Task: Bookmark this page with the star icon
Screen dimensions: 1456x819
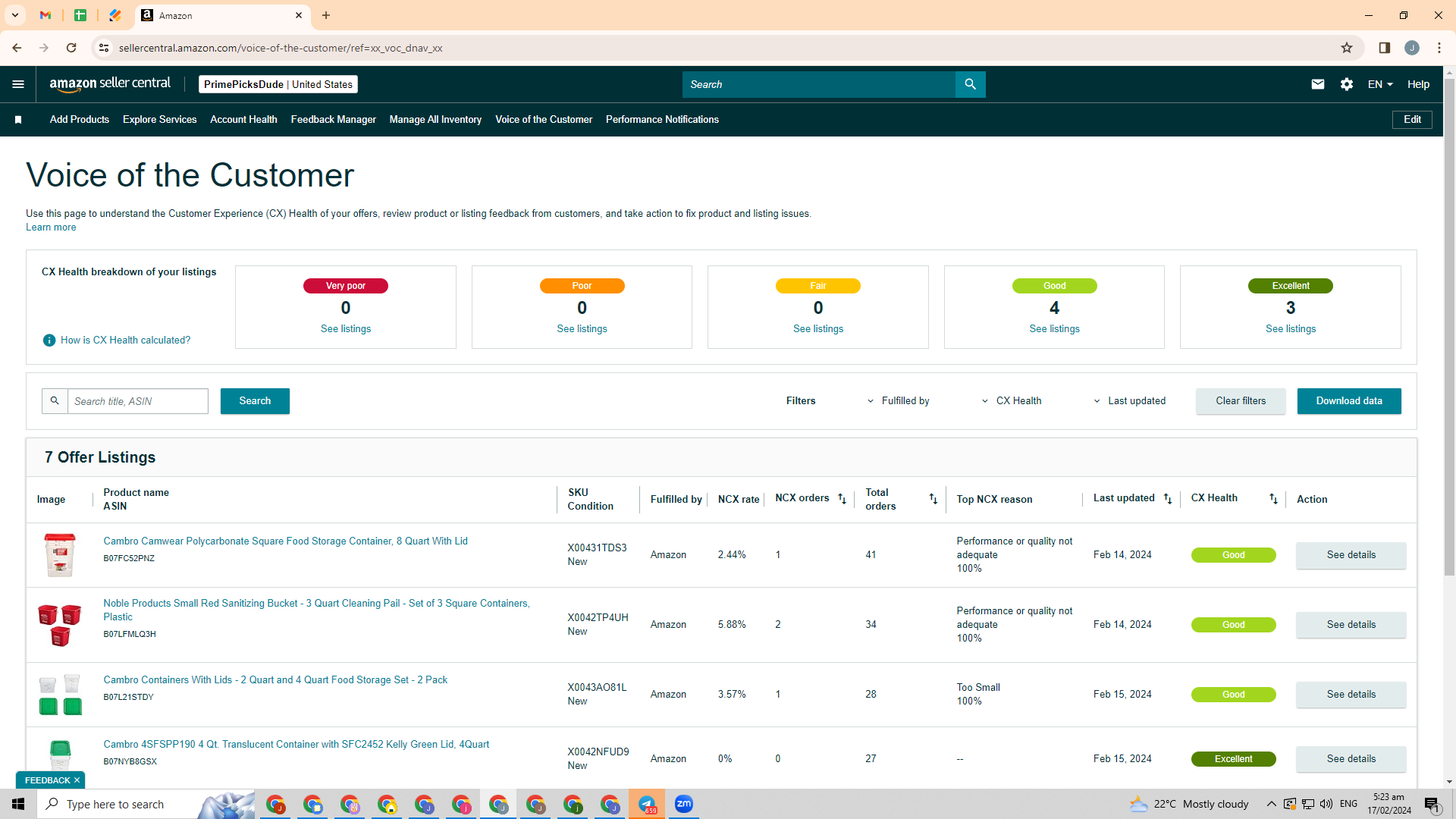Action: [x=1347, y=48]
